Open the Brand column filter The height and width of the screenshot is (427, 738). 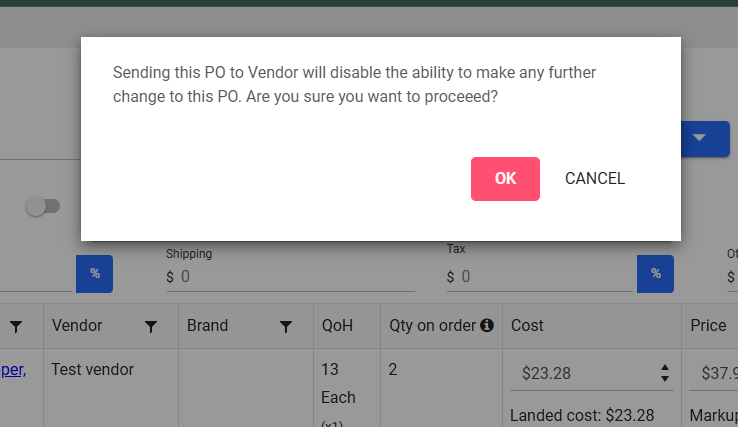click(286, 327)
